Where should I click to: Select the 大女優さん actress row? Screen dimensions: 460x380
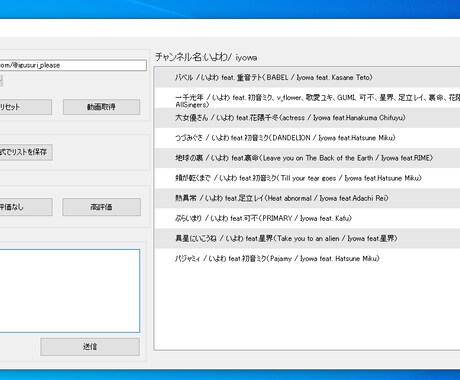coord(307,118)
